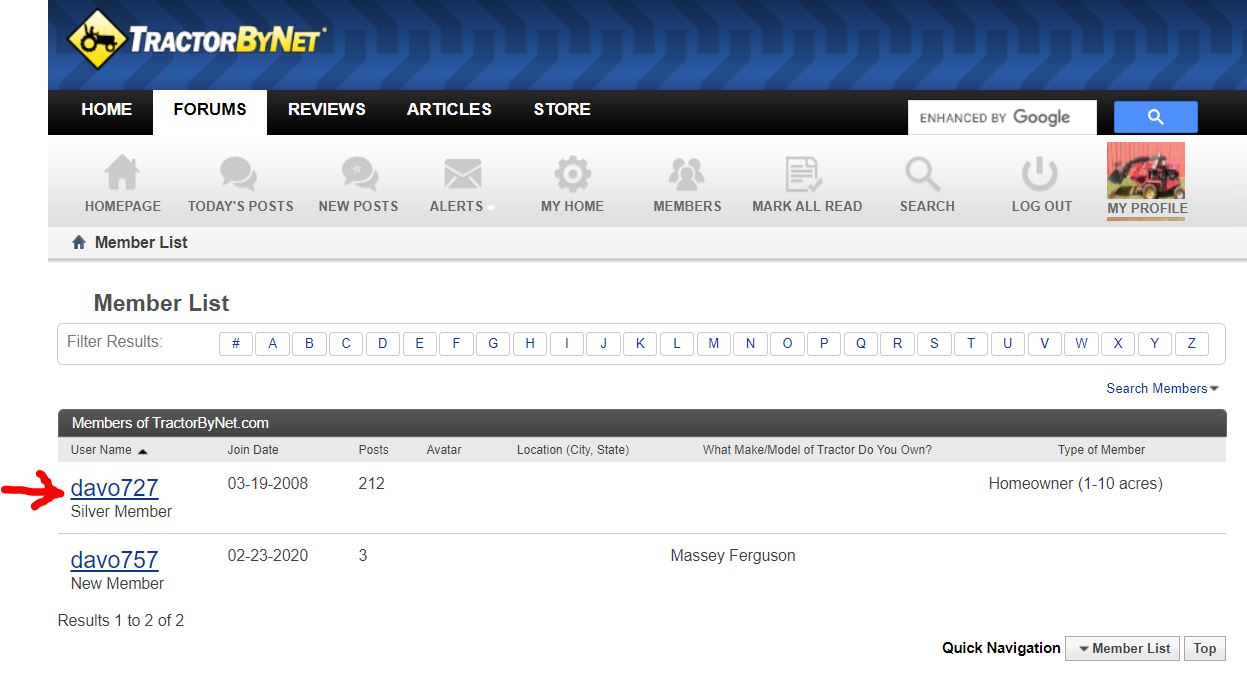Click the Log Out power icon
This screenshot has height=675, width=1247.
[x=1040, y=173]
